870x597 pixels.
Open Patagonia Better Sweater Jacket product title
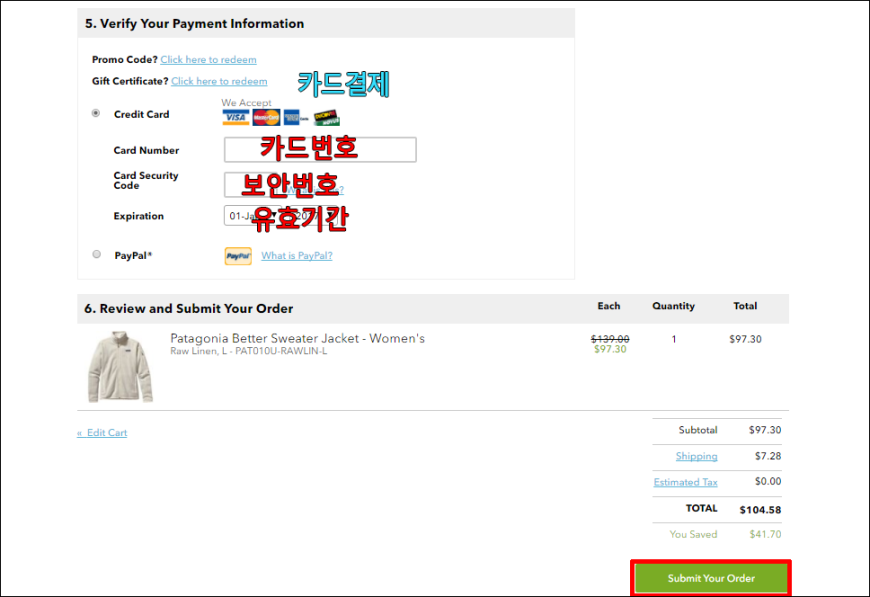pos(297,338)
